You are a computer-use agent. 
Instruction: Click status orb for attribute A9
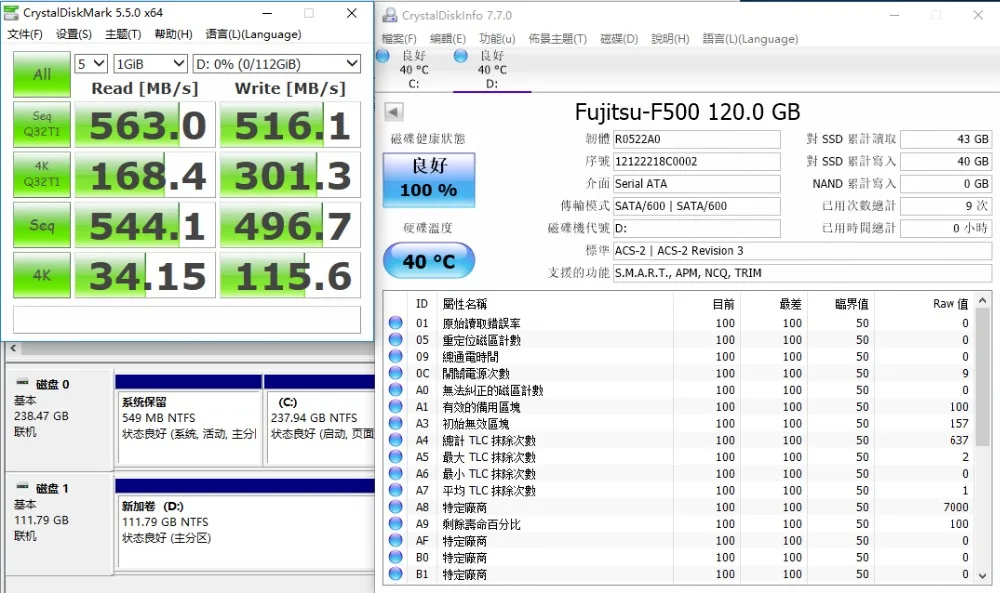pyautogui.click(x=395, y=523)
